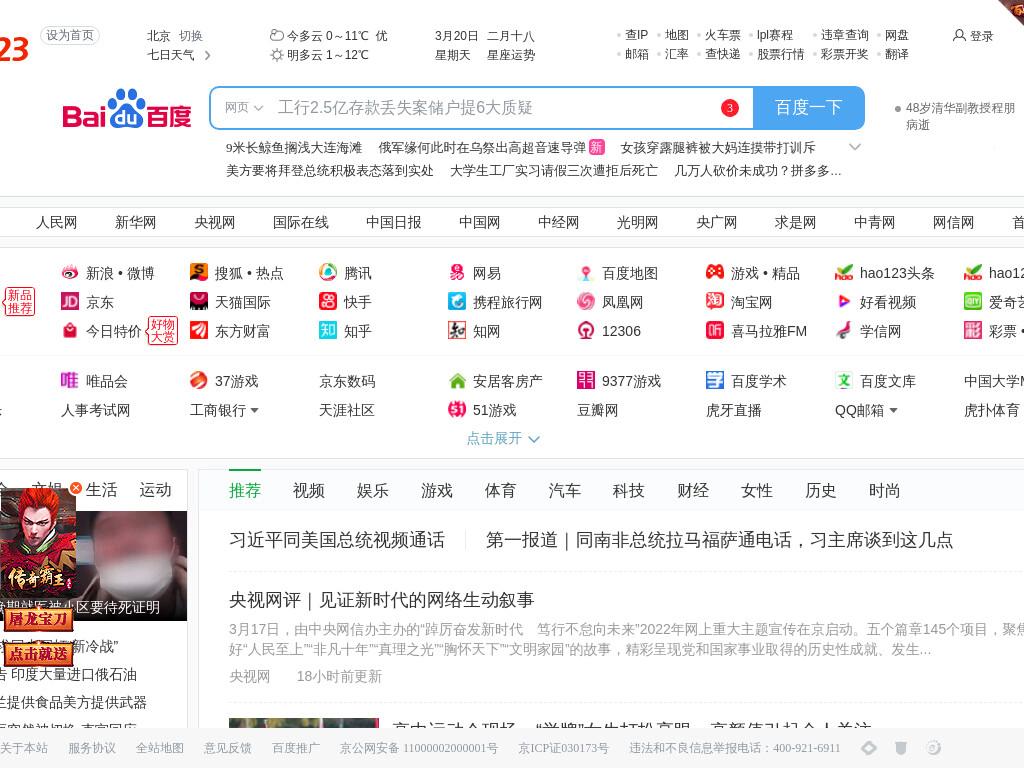Click 设为首页 button
1024x768 pixels.
(x=70, y=35)
